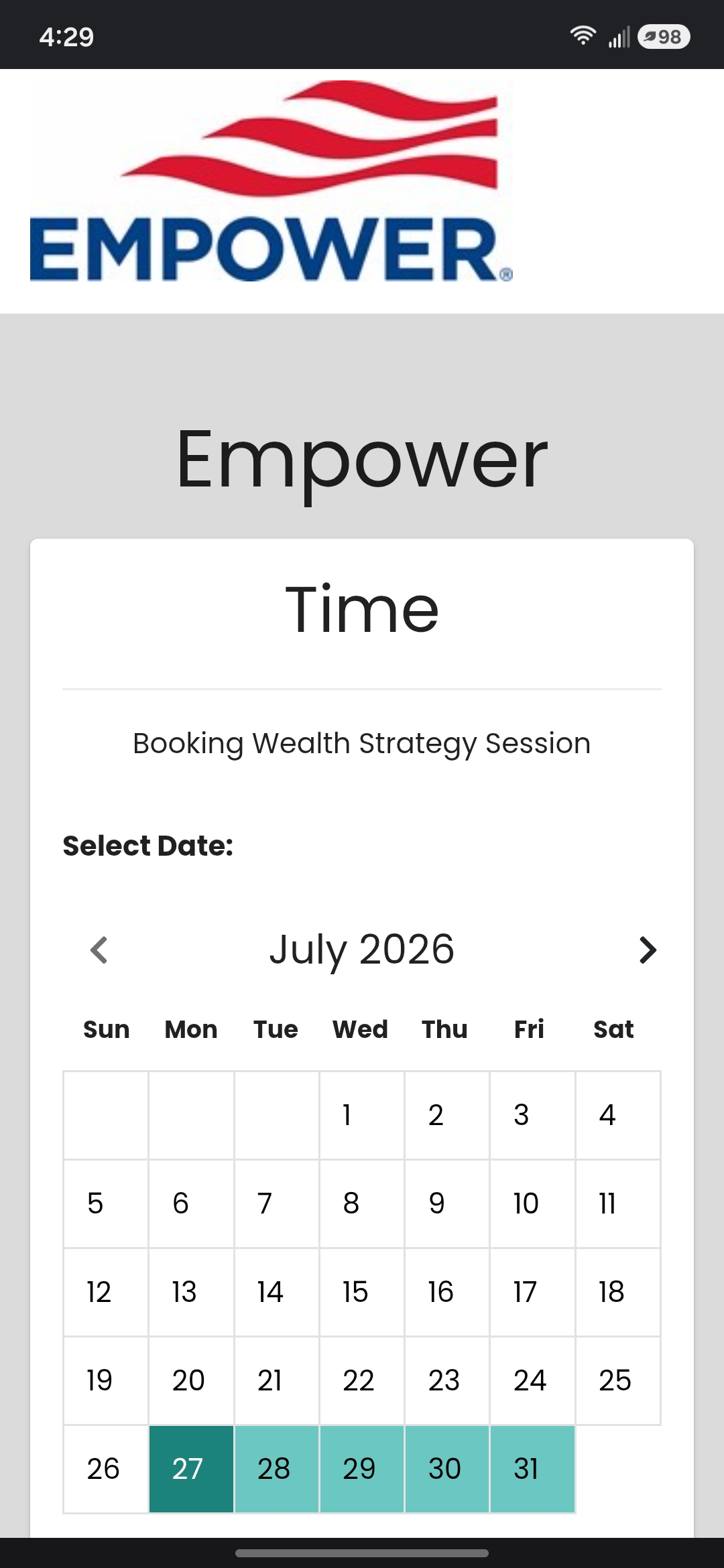Image resolution: width=724 pixels, height=1568 pixels.
Task: Pick July 30 on the calendar
Action: (446, 1469)
